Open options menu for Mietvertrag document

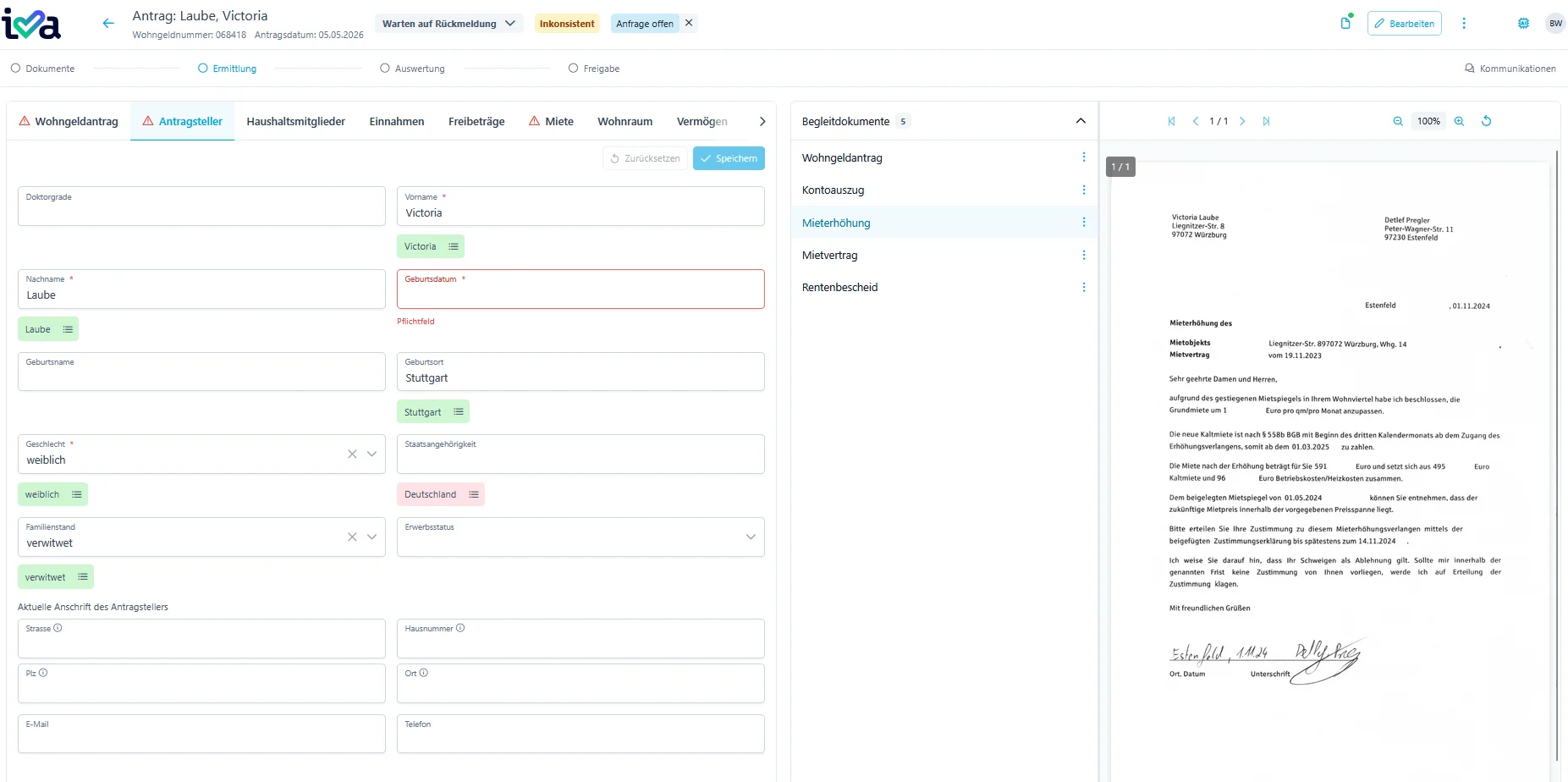[1083, 255]
